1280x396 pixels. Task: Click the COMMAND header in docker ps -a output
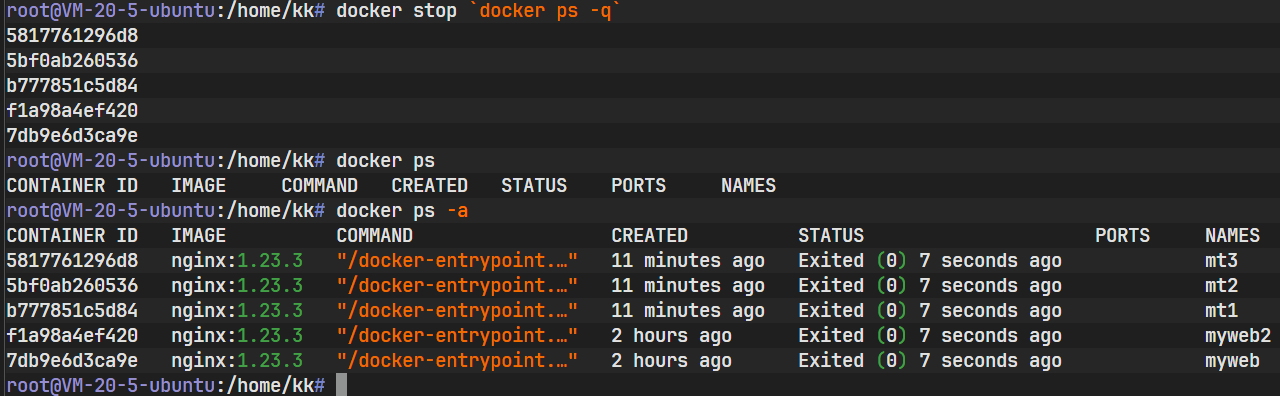375,236
